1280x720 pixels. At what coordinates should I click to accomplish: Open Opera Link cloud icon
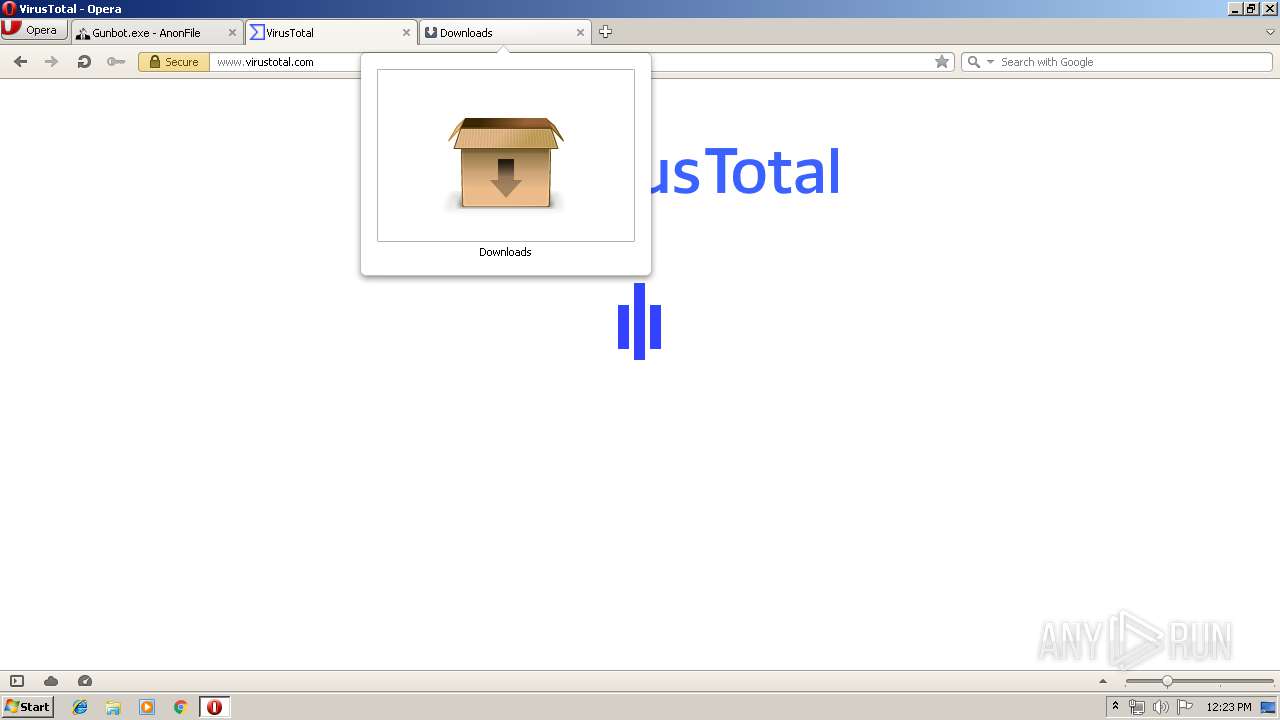click(51, 681)
